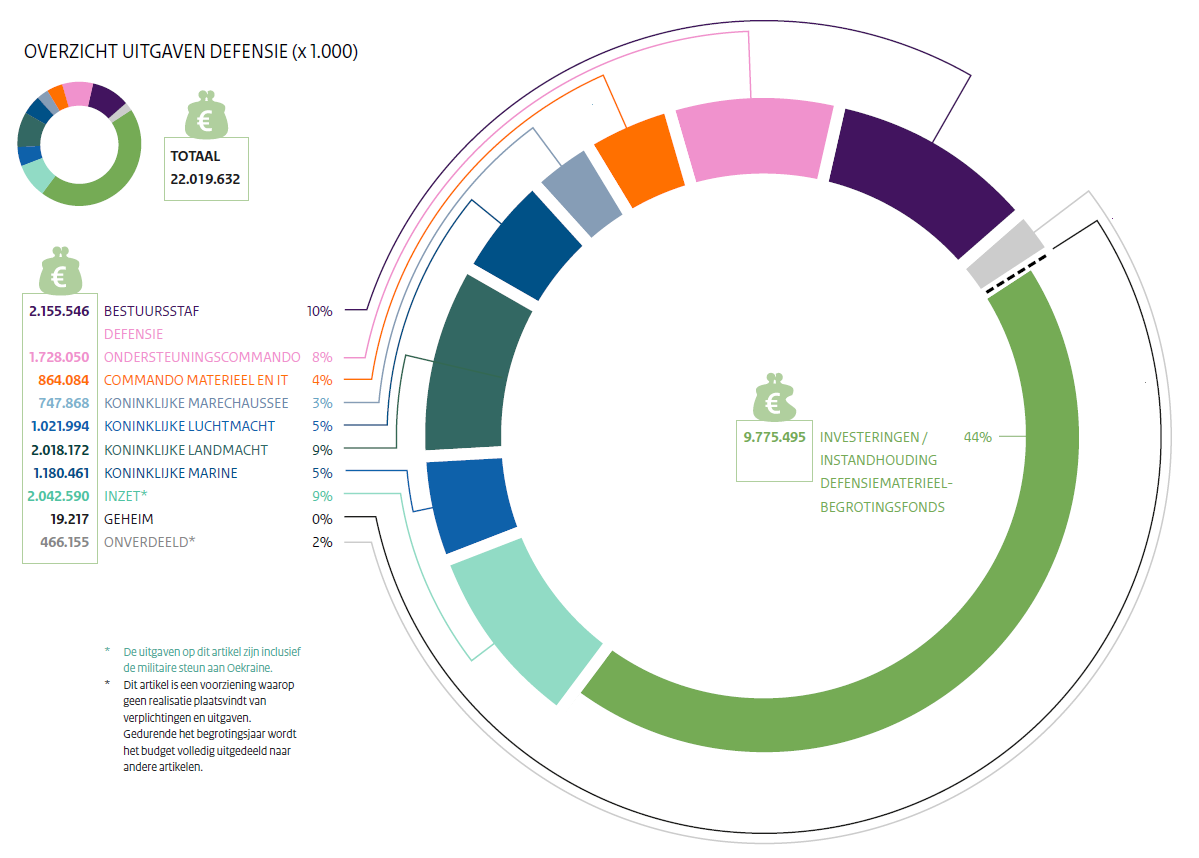Click the money bag icon above the amounts list
Viewport: 1199px width, 858px height.
pyautogui.click(x=60, y=271)
